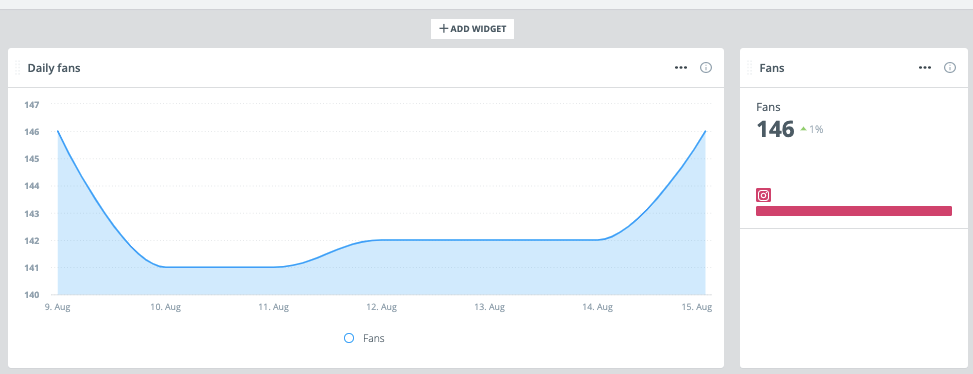
Task: Click the green 1% growth indicator
Action: 812,130
